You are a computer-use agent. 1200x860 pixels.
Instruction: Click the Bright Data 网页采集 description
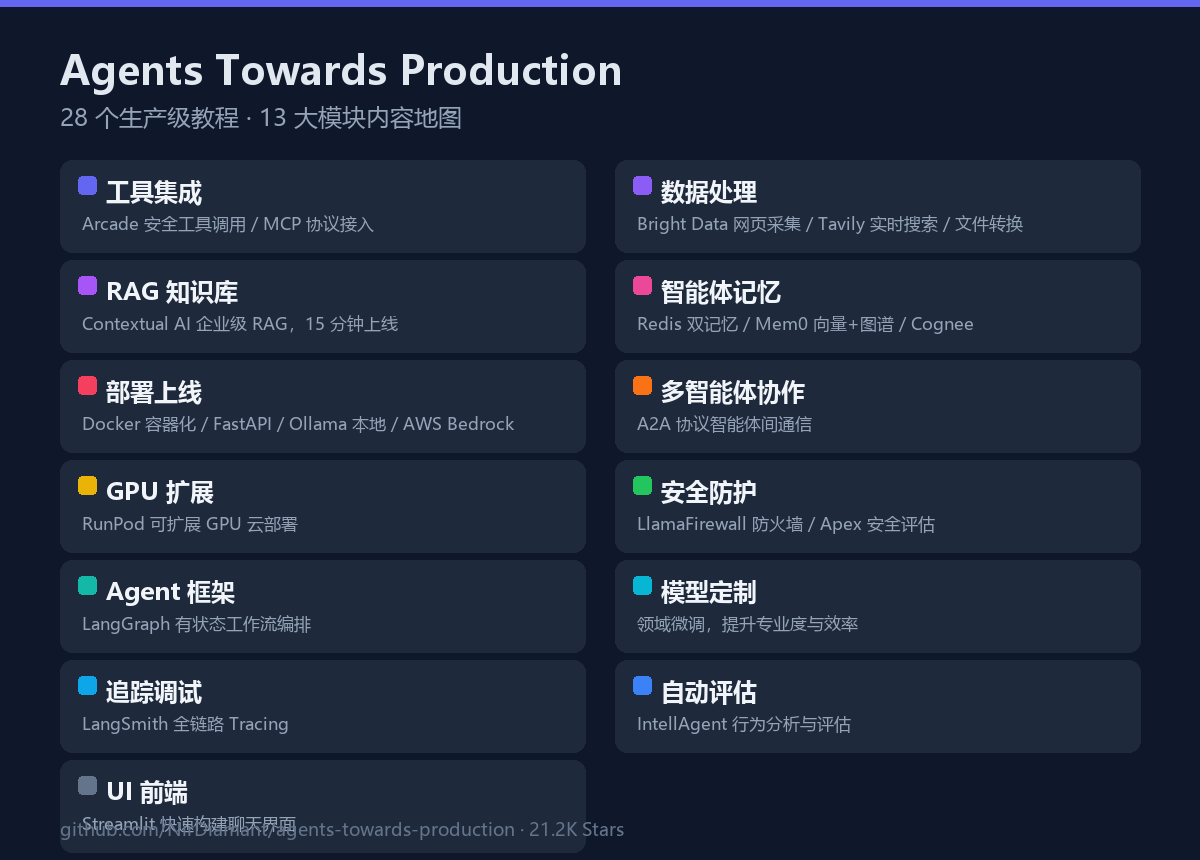[x=830, y=224]
